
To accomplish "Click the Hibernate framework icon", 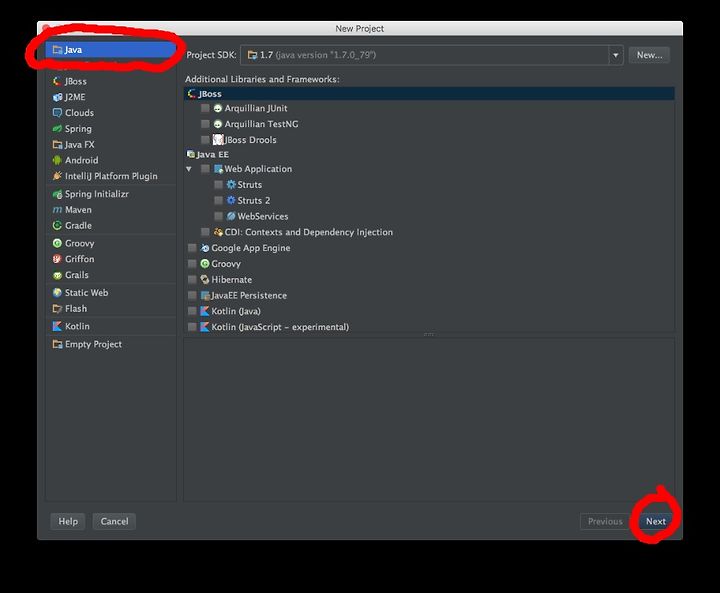I will (205, 279).
